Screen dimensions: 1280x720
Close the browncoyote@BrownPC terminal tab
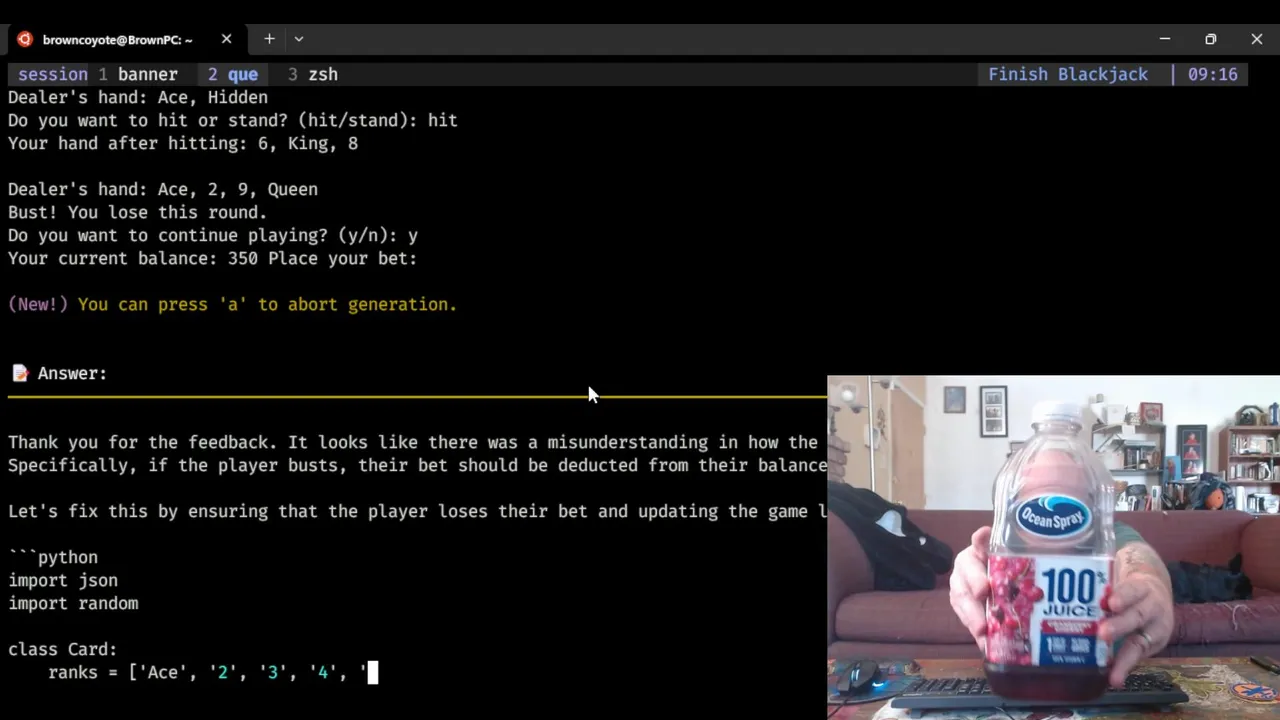[x=226, y=39]
